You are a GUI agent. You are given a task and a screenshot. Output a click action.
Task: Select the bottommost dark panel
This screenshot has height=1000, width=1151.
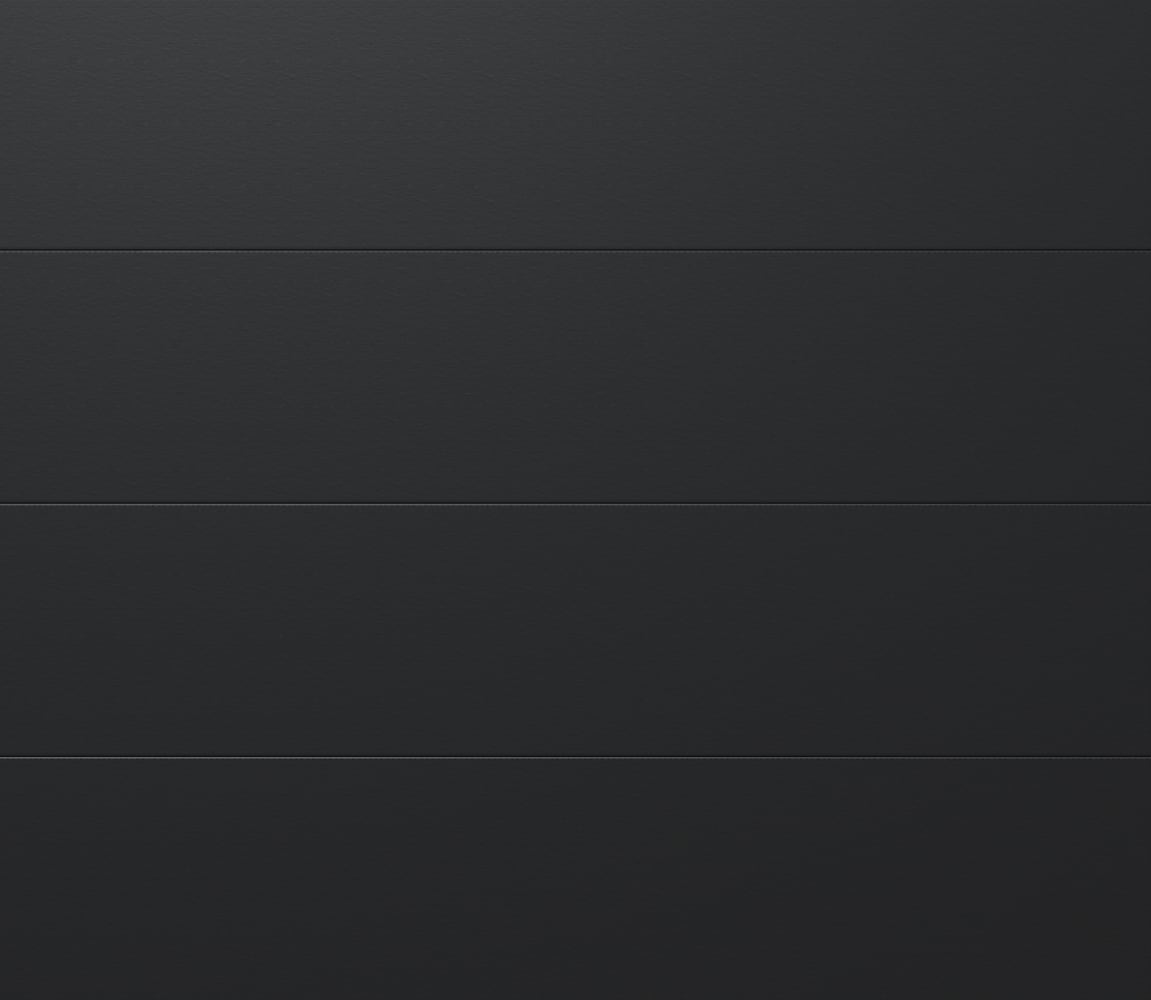576,880
